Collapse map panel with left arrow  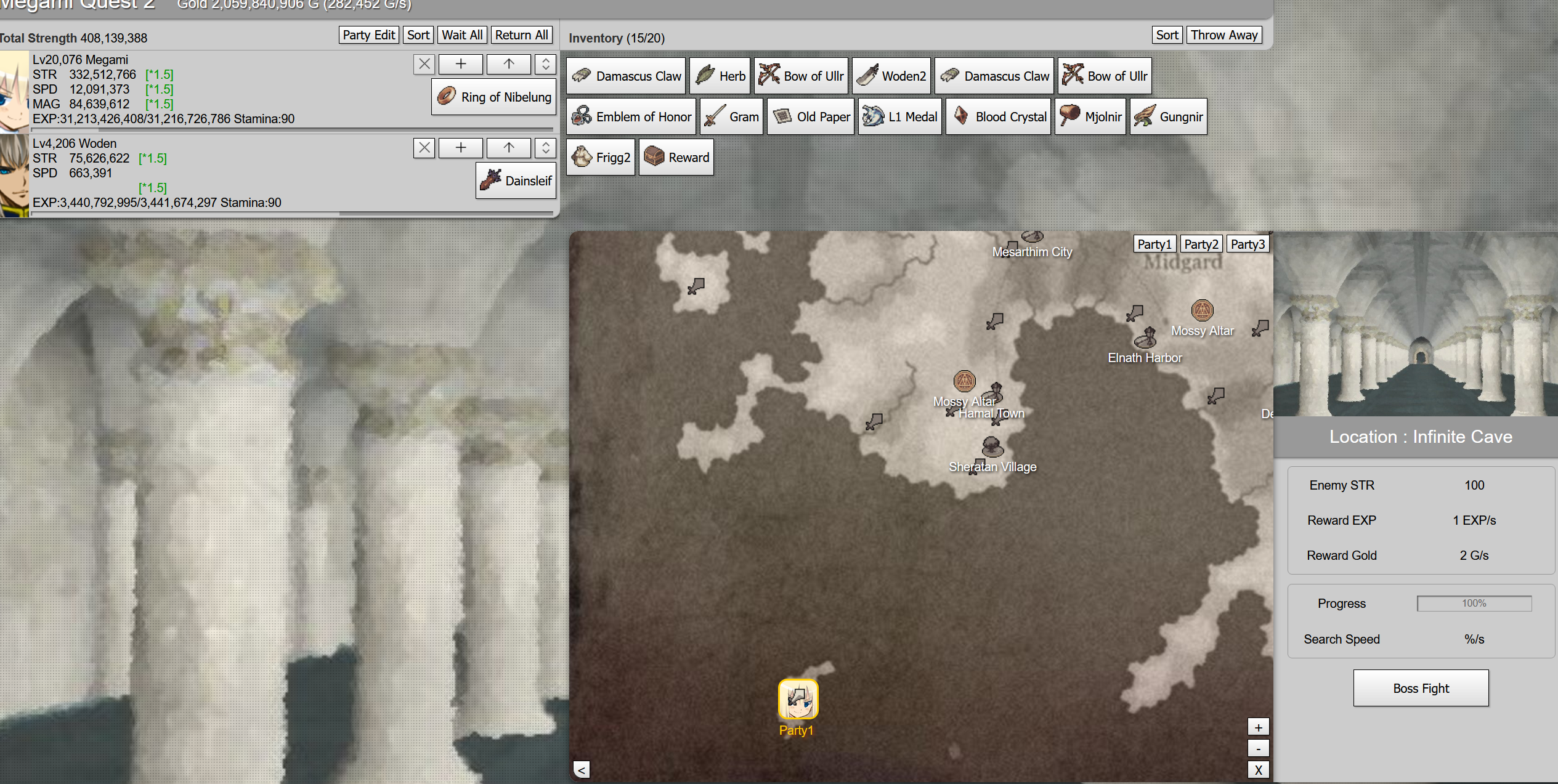point(582,770)
